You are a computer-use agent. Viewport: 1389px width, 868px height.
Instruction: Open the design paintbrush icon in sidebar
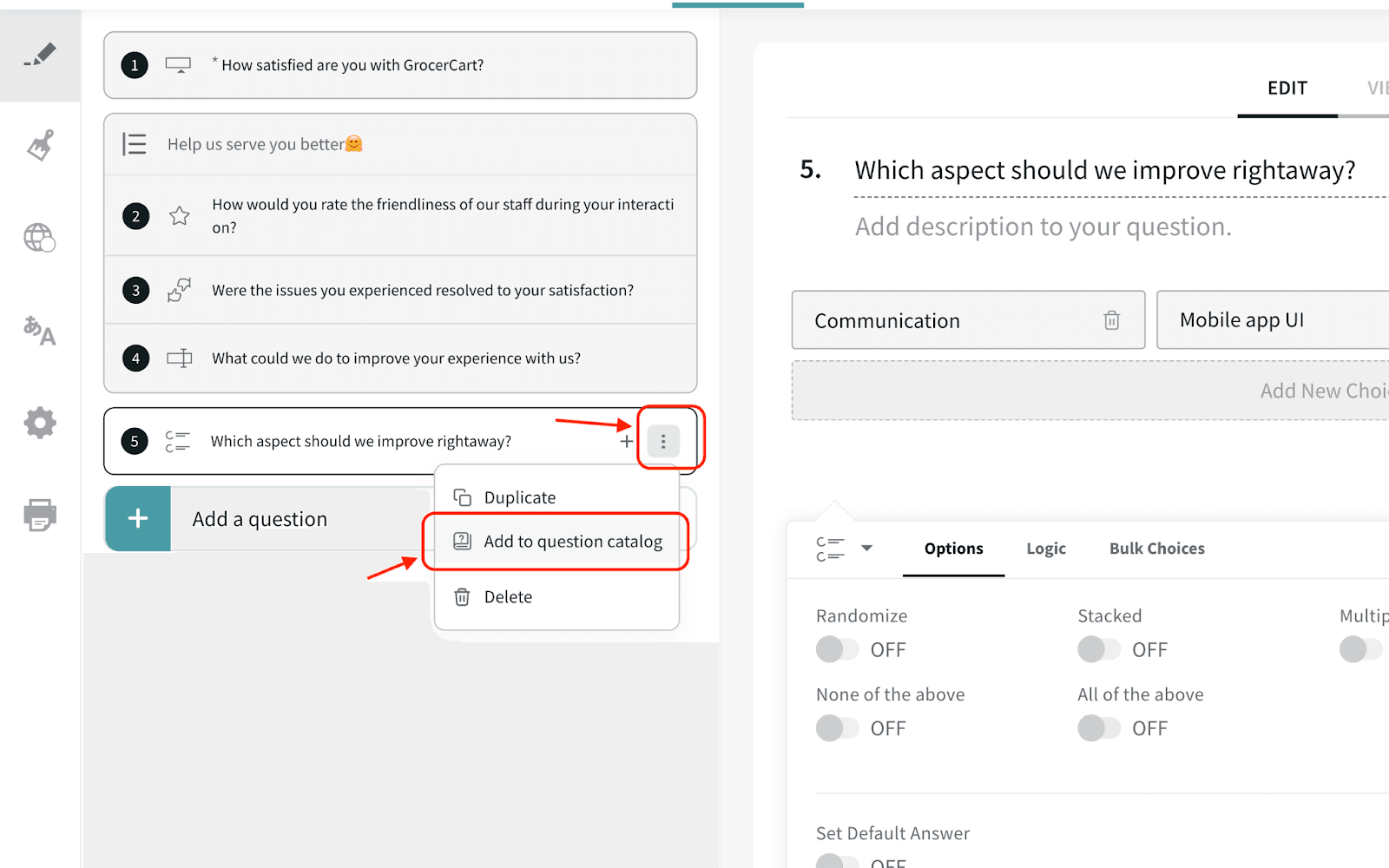pyautogui.click(x=40, y=146)
